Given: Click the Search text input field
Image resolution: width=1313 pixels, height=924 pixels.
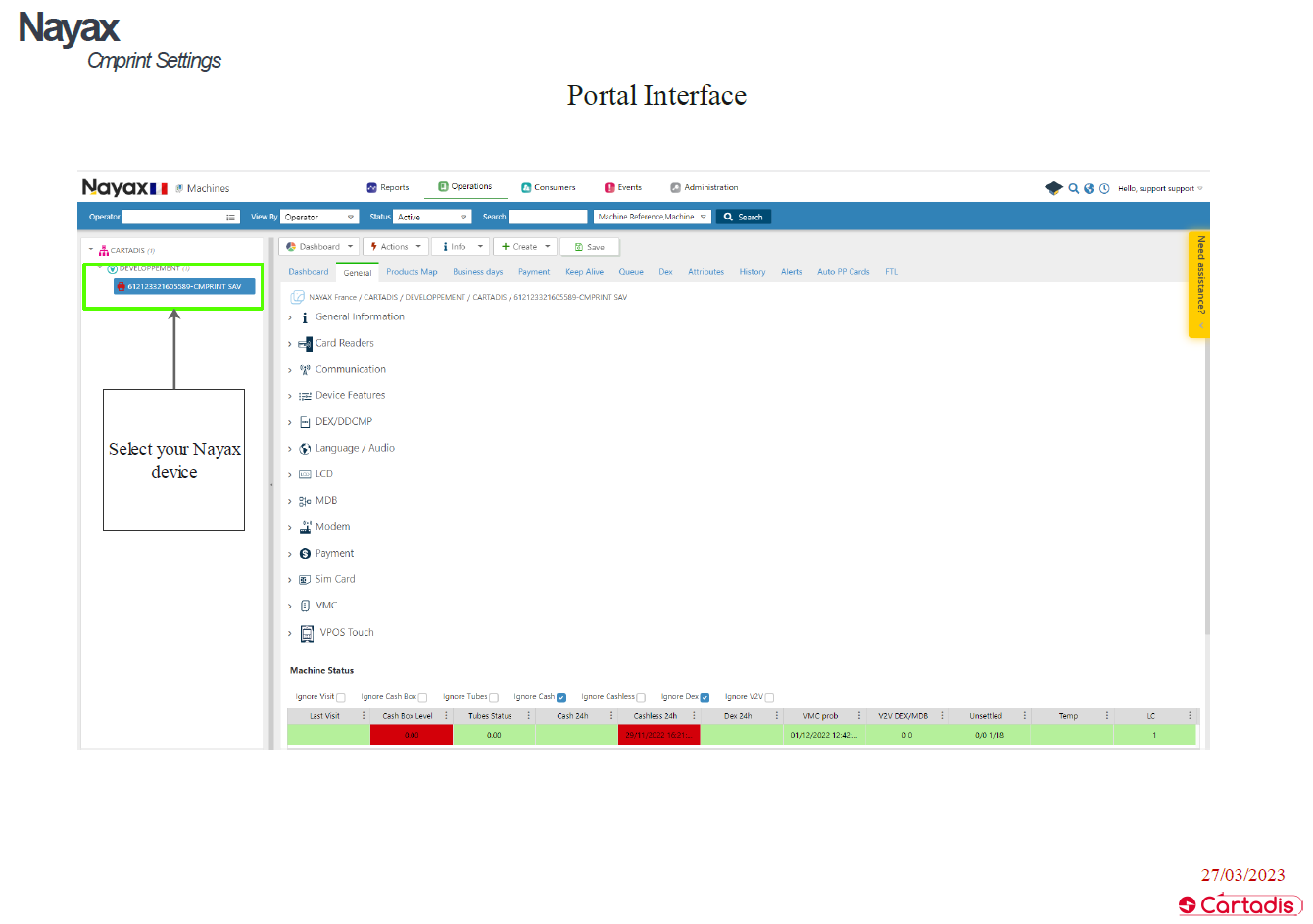Looking at the screenshot, I should point(548,218).
